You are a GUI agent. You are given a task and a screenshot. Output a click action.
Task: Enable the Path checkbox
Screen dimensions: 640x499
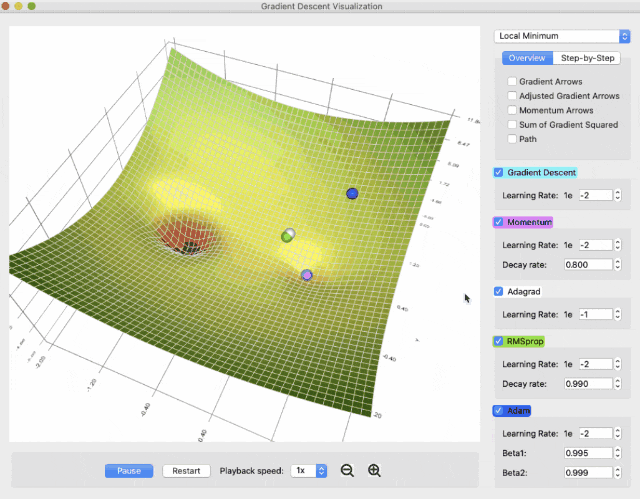pos(512,139)
